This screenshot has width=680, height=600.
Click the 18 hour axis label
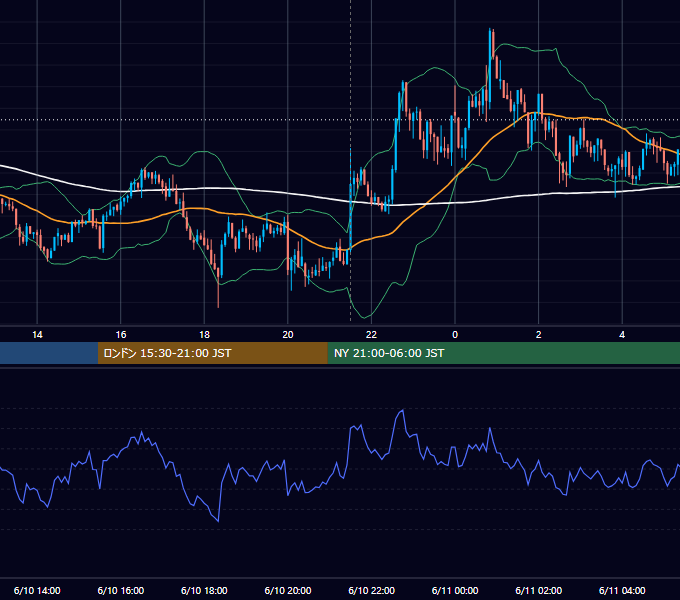pos(204,335)
